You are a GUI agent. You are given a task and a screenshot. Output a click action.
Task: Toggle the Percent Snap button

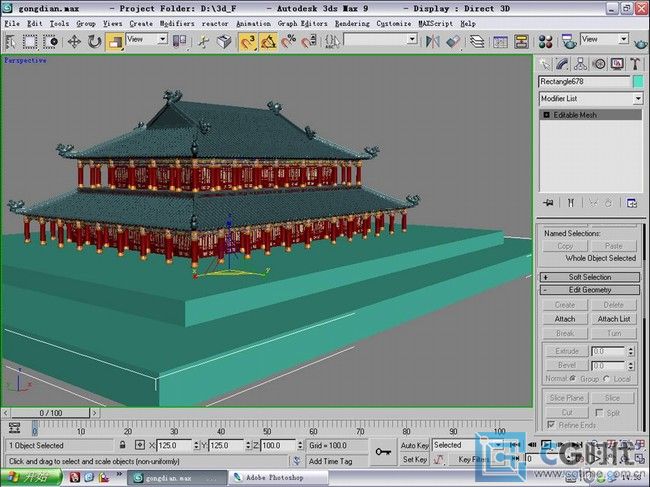(x=289, y=41)
